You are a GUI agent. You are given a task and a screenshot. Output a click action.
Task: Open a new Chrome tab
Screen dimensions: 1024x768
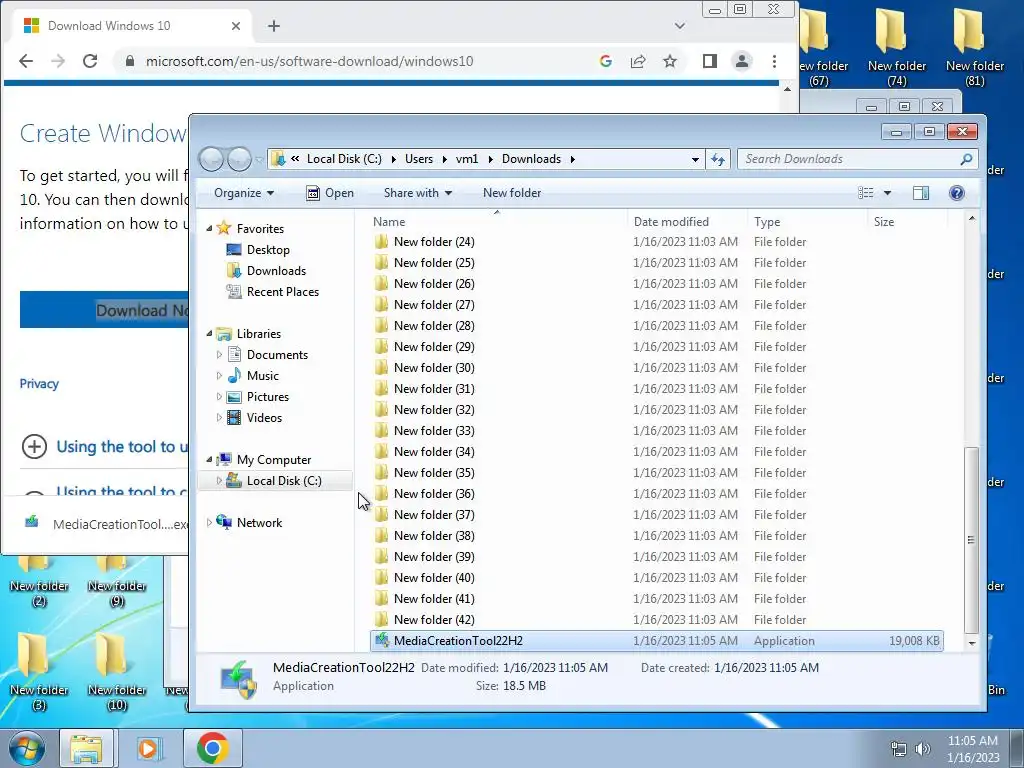(274, 26)
